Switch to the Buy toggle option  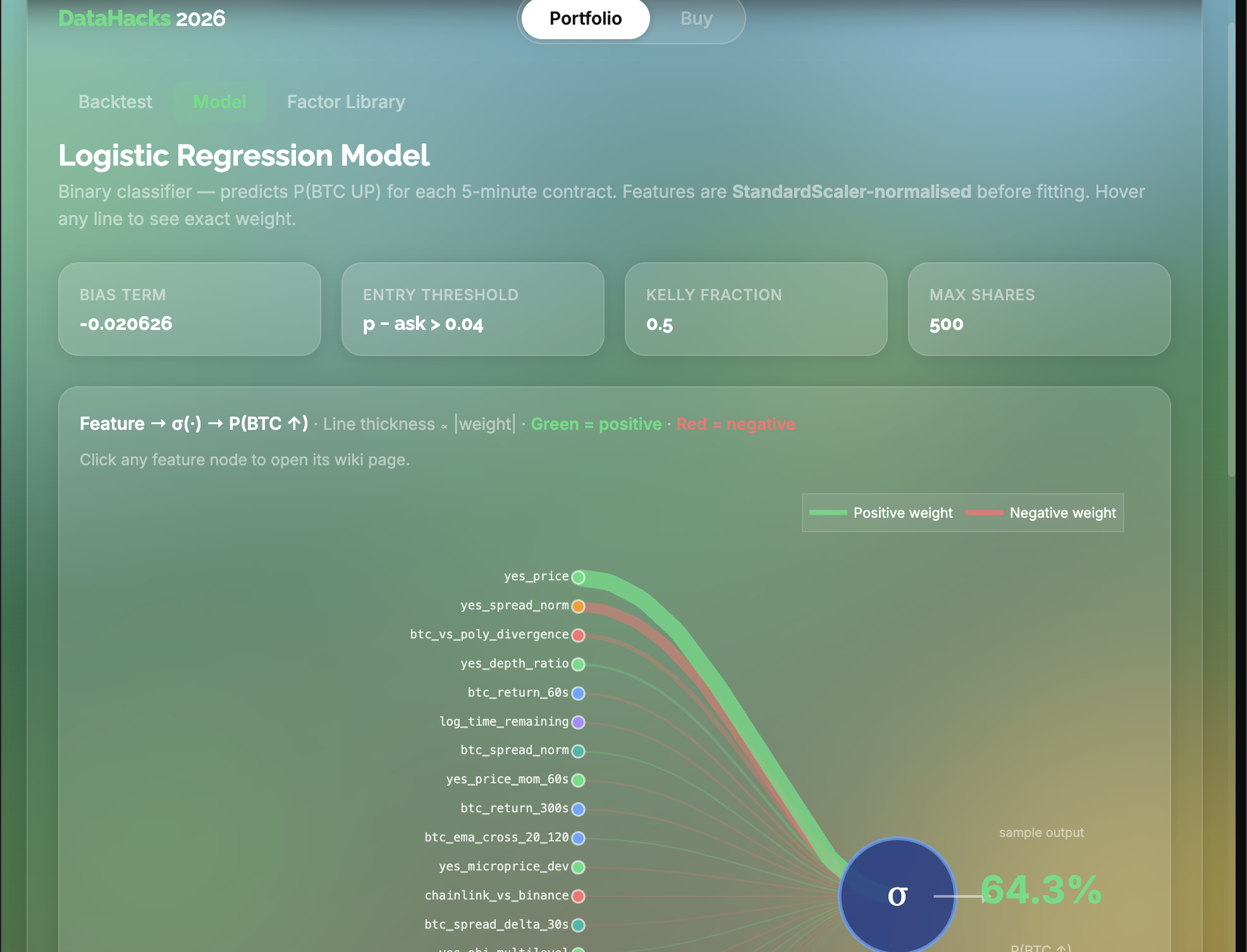pyautogui.click(x=696, y=19)
